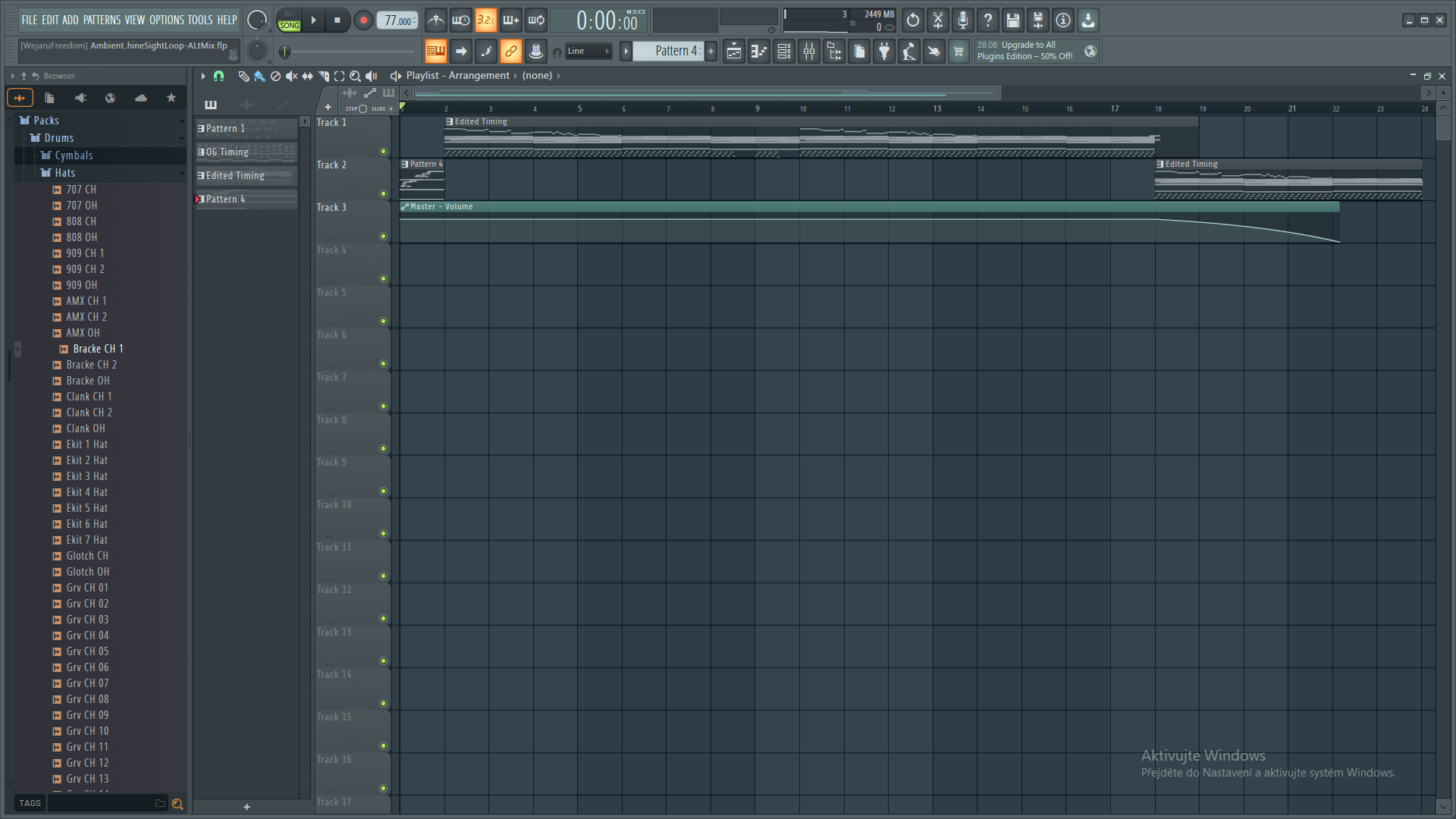Open the (none) arrangement selector

[x=538, y=76]
